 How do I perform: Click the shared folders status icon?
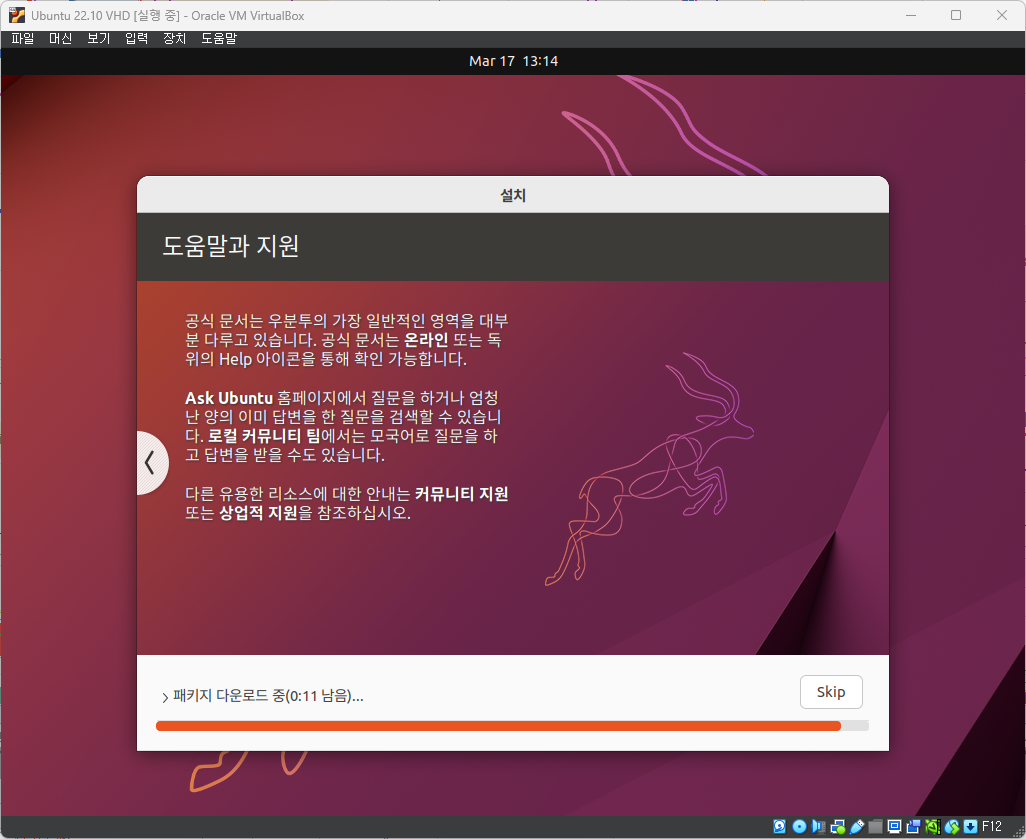(x=876, y=827)
